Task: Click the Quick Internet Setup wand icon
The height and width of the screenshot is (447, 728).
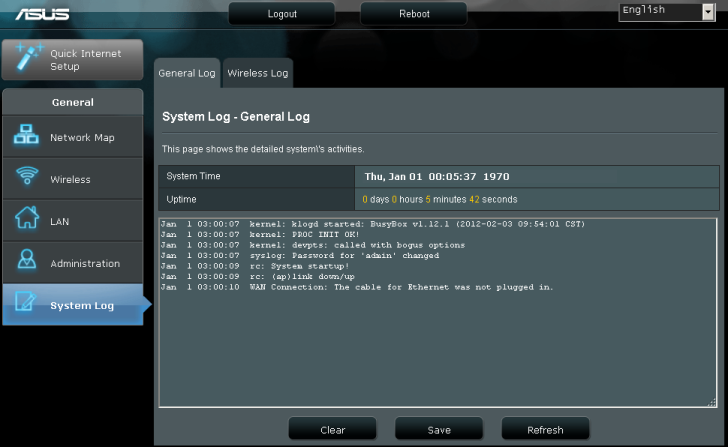Action: point(29,57)
